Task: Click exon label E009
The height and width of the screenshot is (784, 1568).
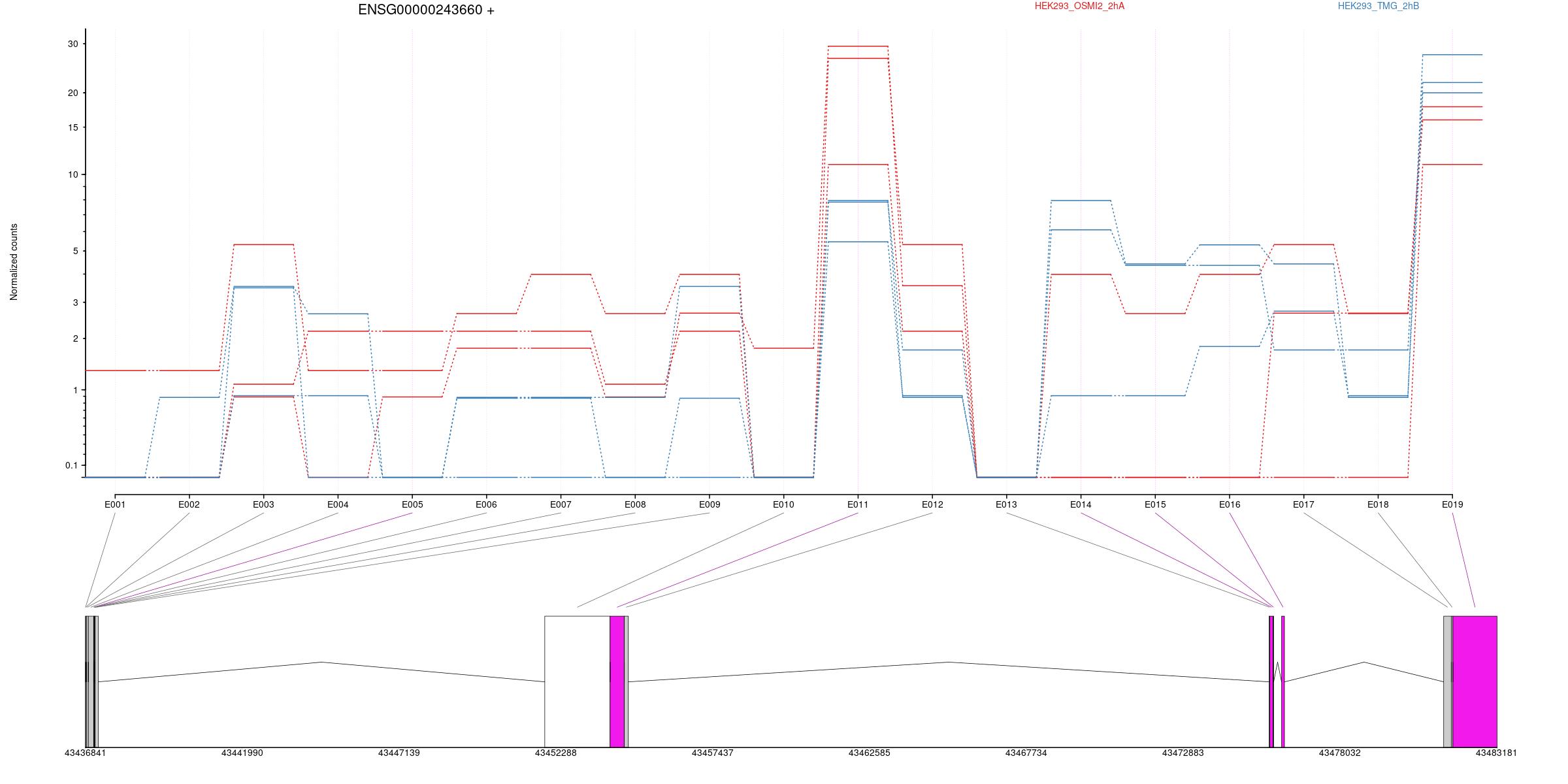Action: tap(710, 504)
